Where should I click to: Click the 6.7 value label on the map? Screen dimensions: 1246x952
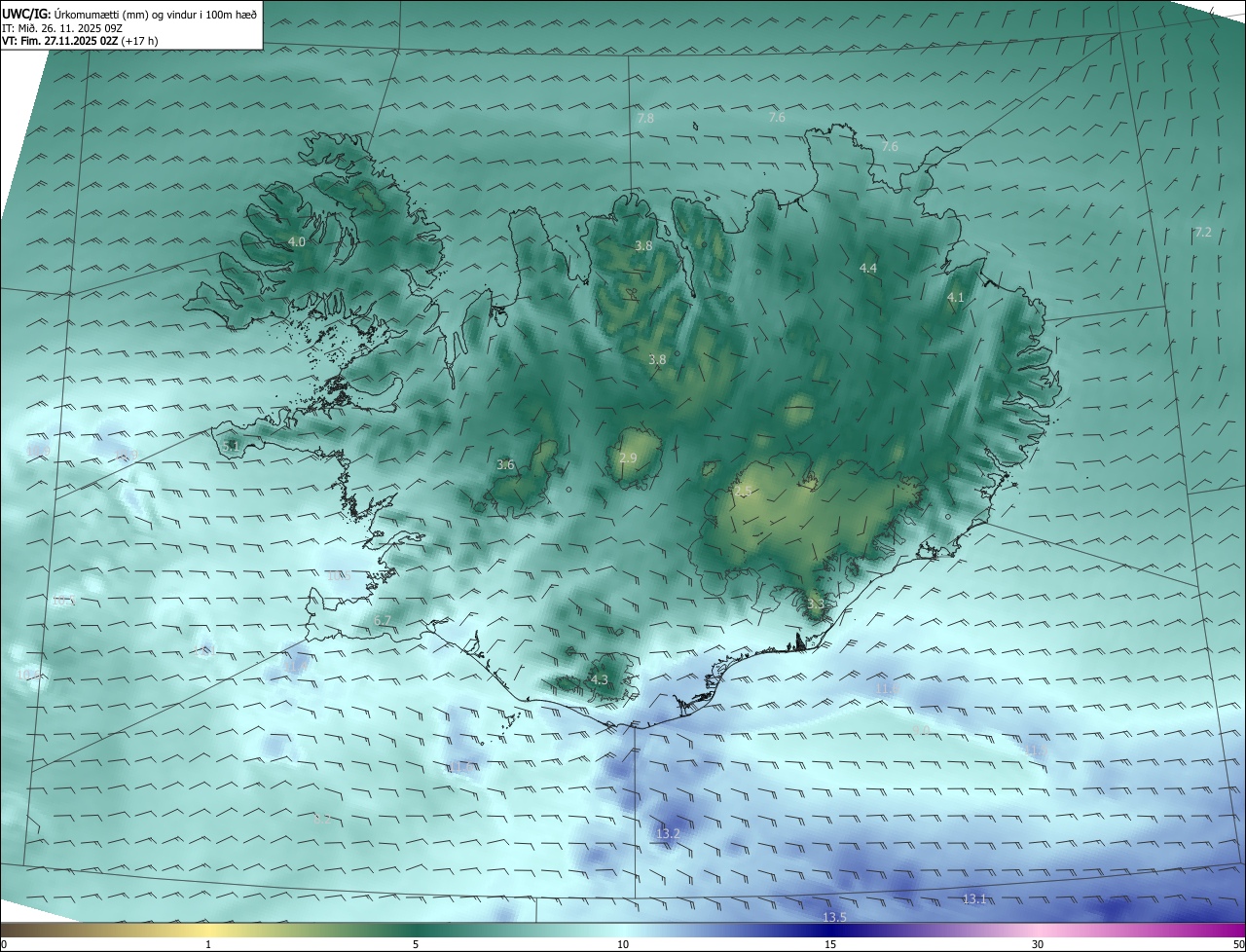coord(383,621)
